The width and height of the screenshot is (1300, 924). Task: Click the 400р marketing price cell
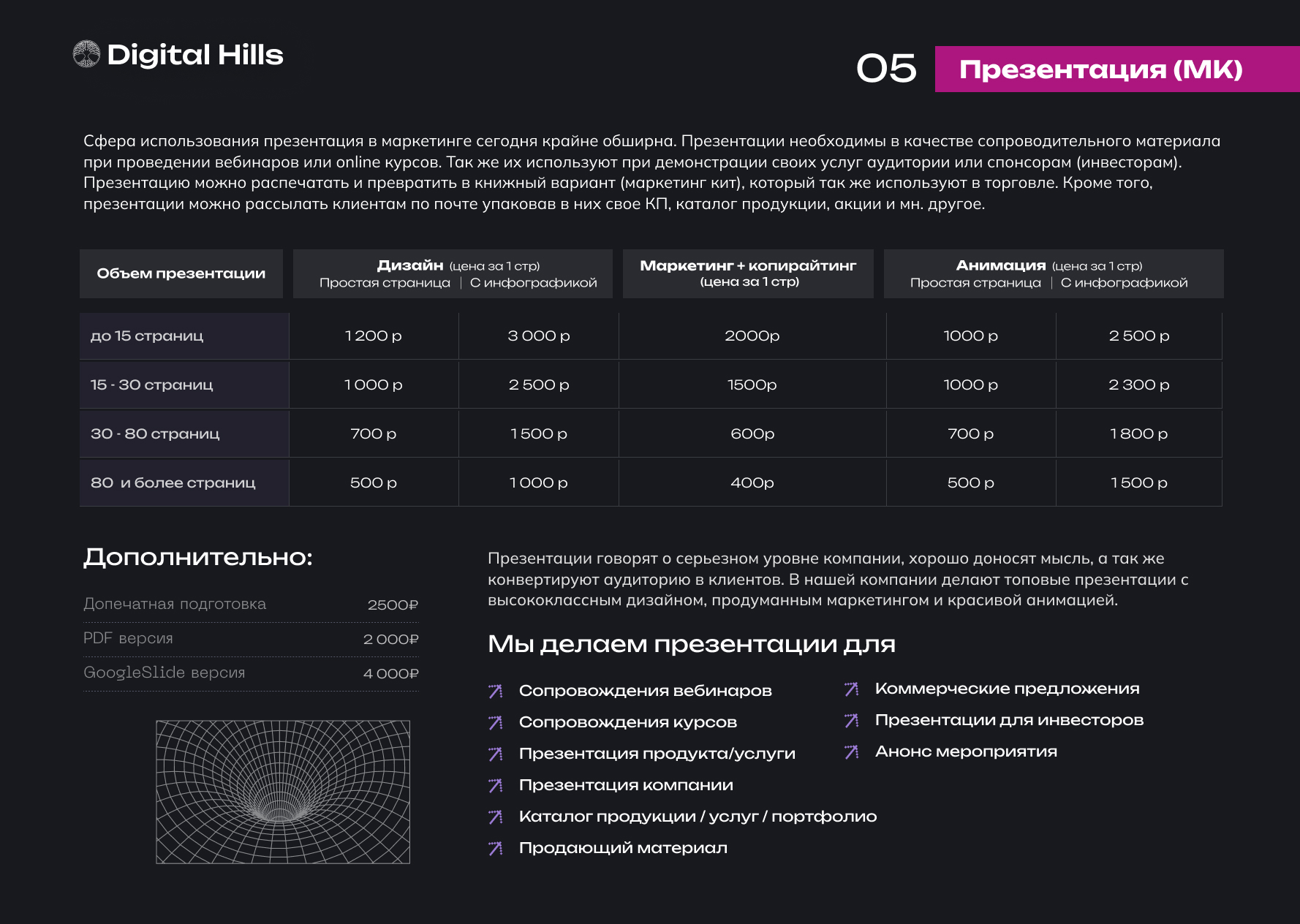point(752,482)
